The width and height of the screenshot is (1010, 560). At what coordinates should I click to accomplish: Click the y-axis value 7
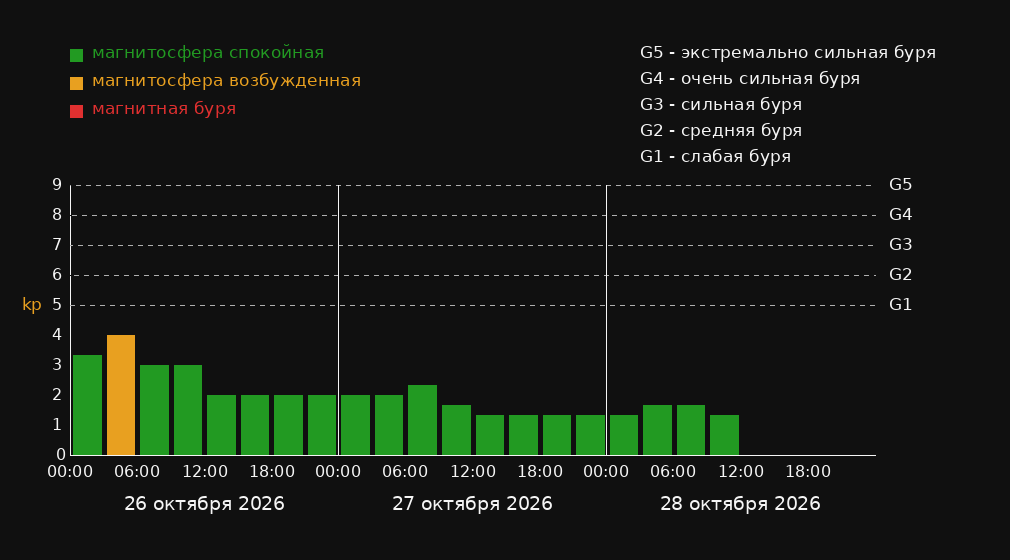click(x=57, y=245)
